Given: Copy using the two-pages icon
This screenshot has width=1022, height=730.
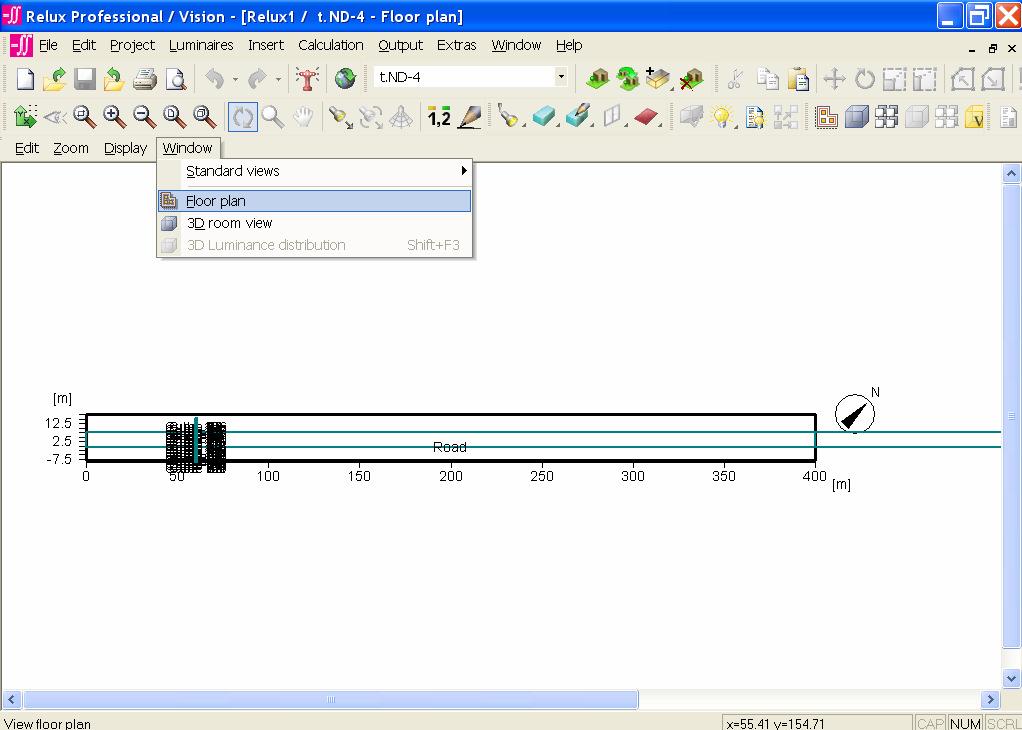Looking at the screenshot, I should (x=767, y=79).
